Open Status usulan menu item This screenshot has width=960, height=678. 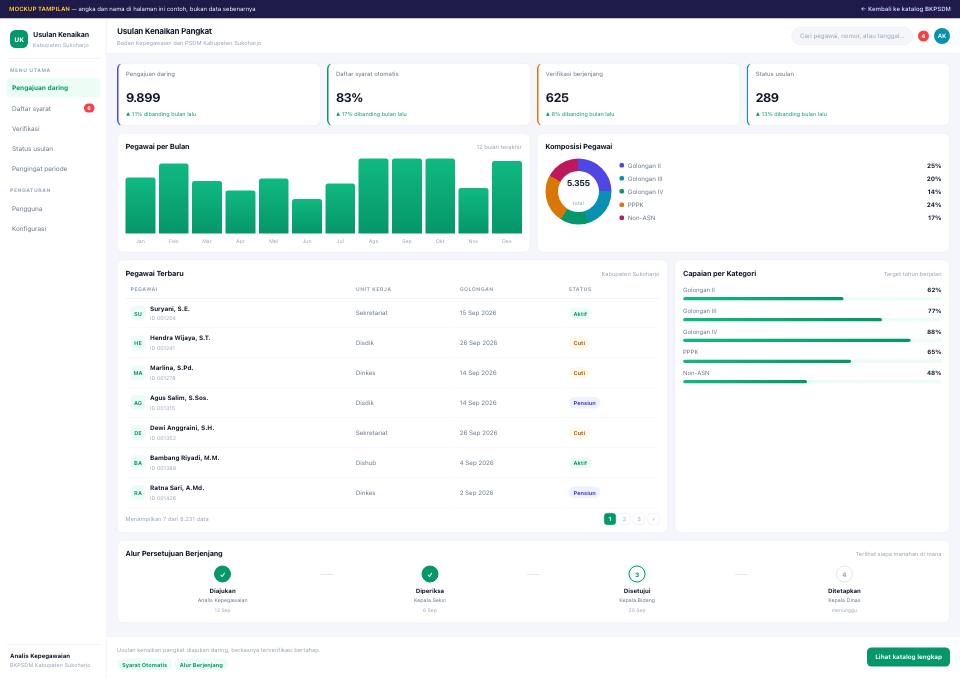point(53,149)
